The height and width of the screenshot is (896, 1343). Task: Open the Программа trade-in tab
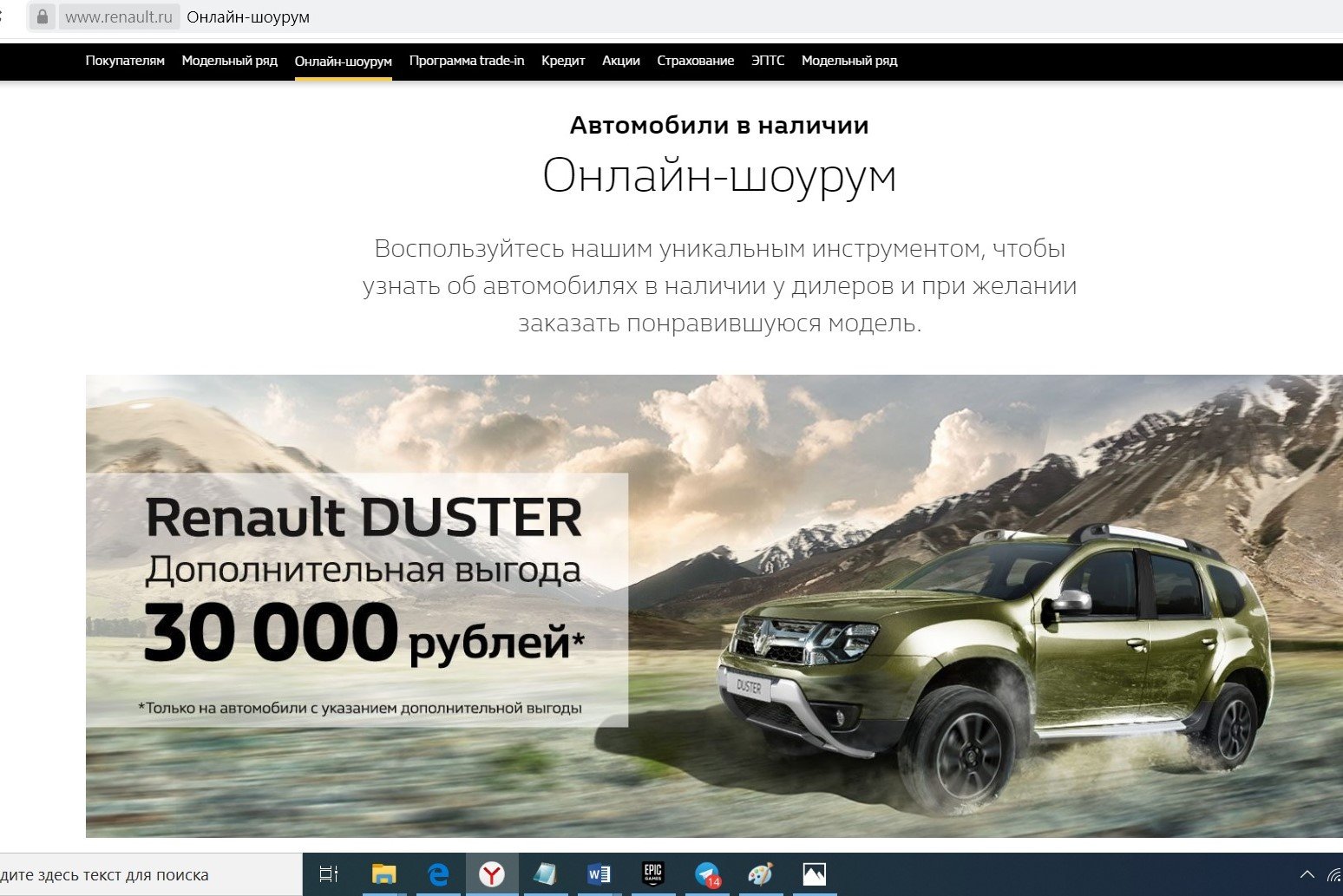tap(466, 61)
